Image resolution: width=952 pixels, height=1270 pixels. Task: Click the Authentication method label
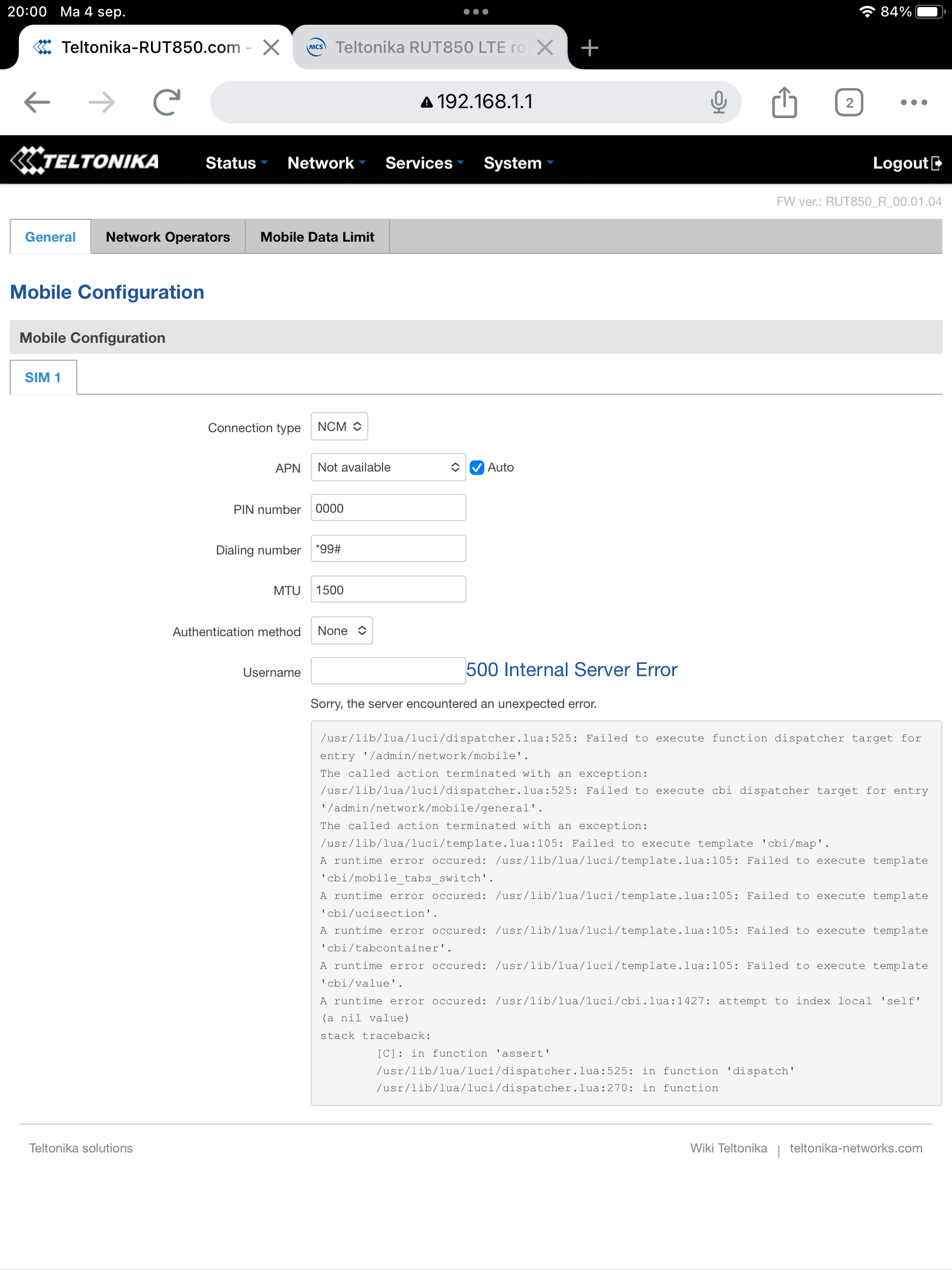[237, 632]
